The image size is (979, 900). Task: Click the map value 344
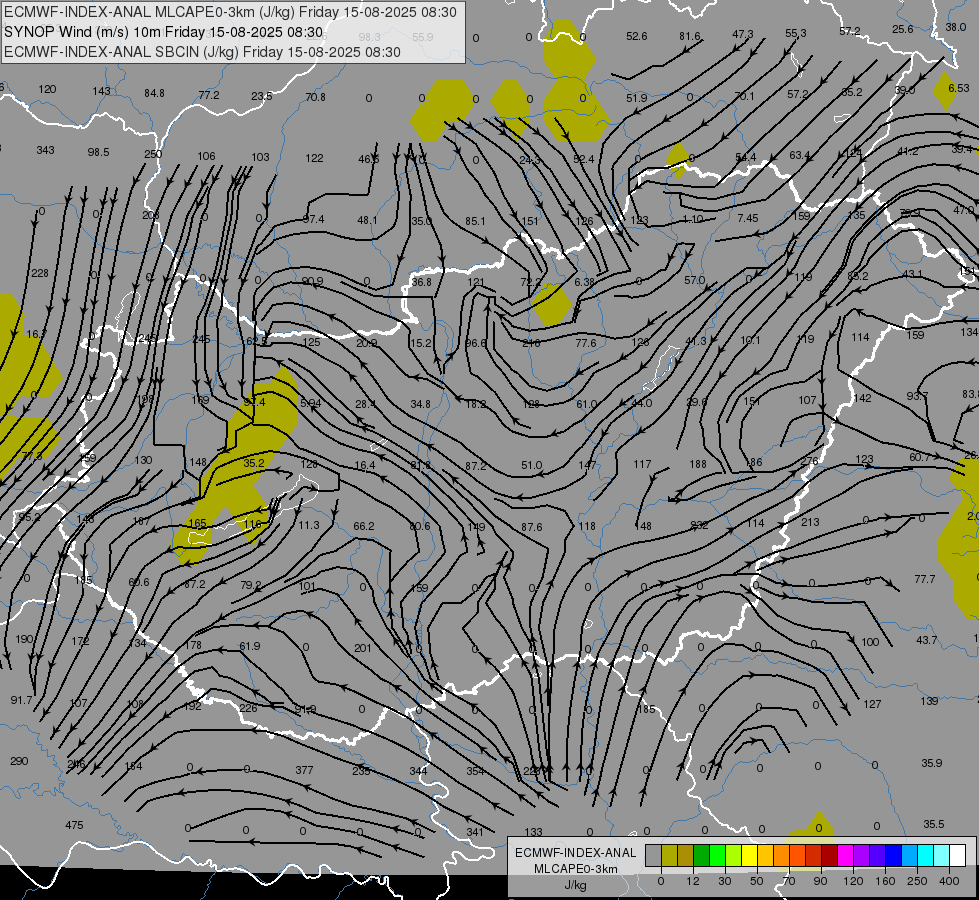pyautogui.click(x=418, y=771)
